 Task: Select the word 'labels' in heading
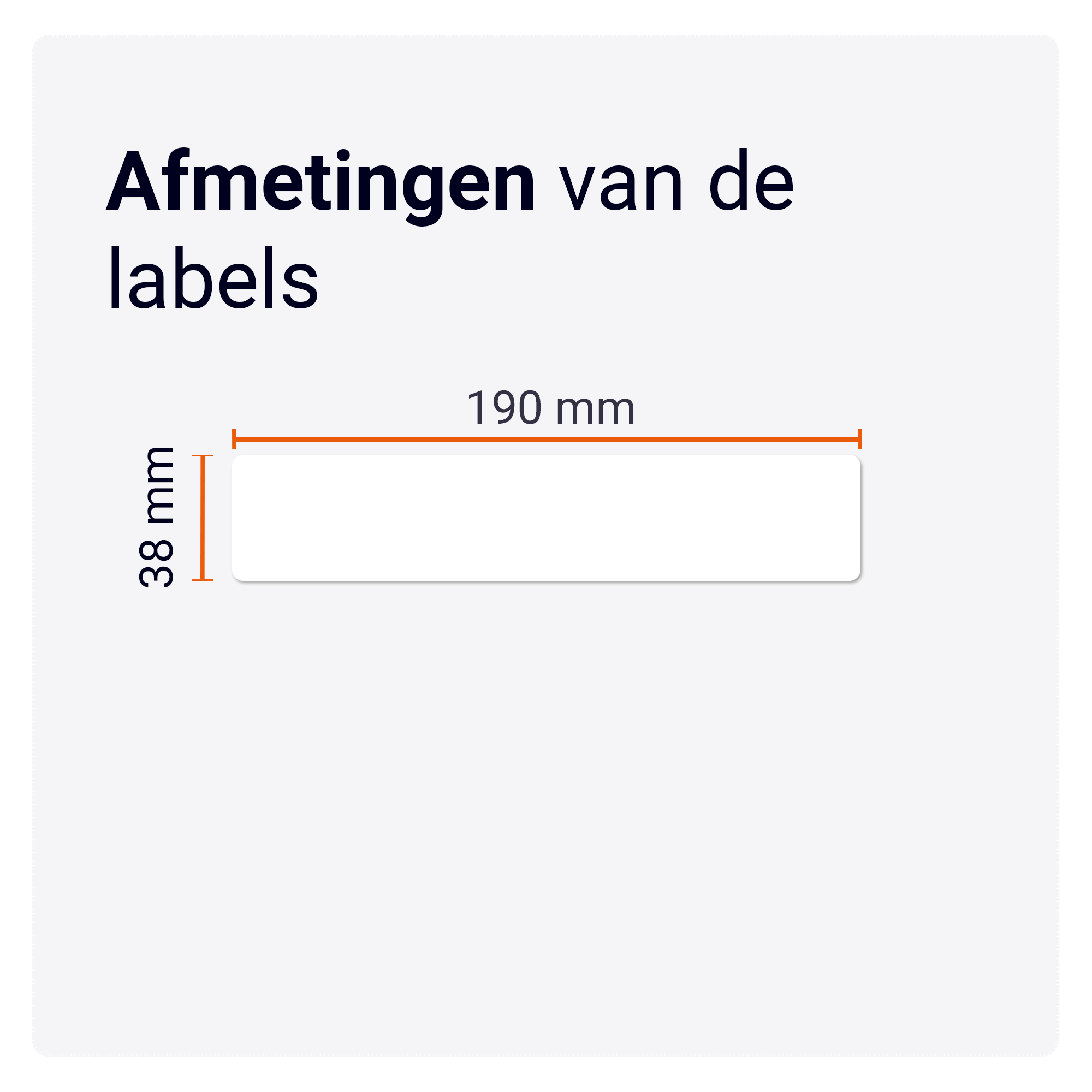tap(213, 278)
